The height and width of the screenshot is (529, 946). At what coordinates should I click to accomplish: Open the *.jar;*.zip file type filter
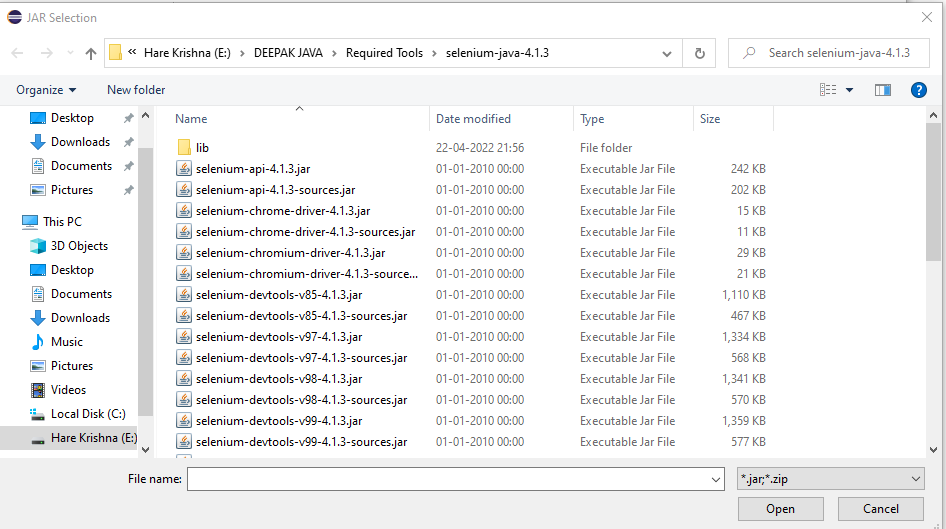[x=831, y=479]
